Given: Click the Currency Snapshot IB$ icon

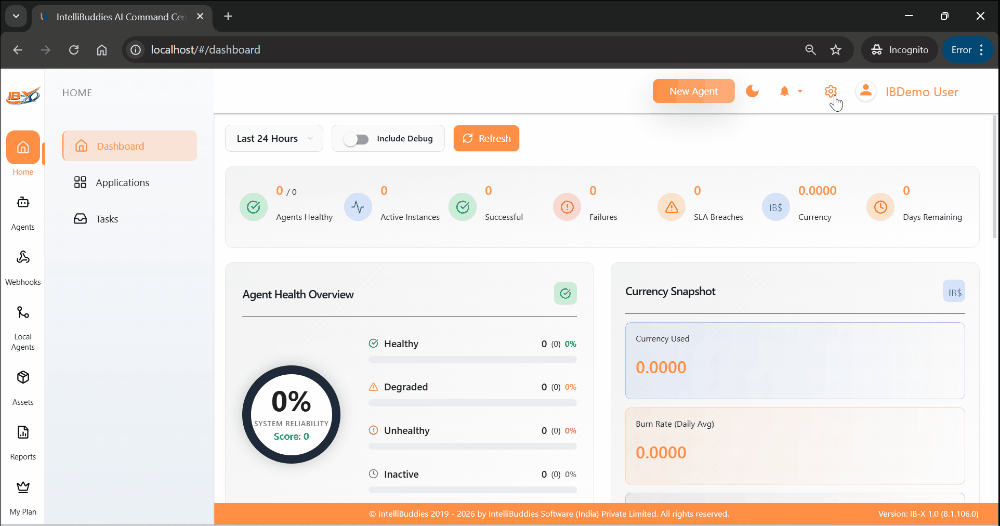Looking at the screenshot, I should 954,292.
